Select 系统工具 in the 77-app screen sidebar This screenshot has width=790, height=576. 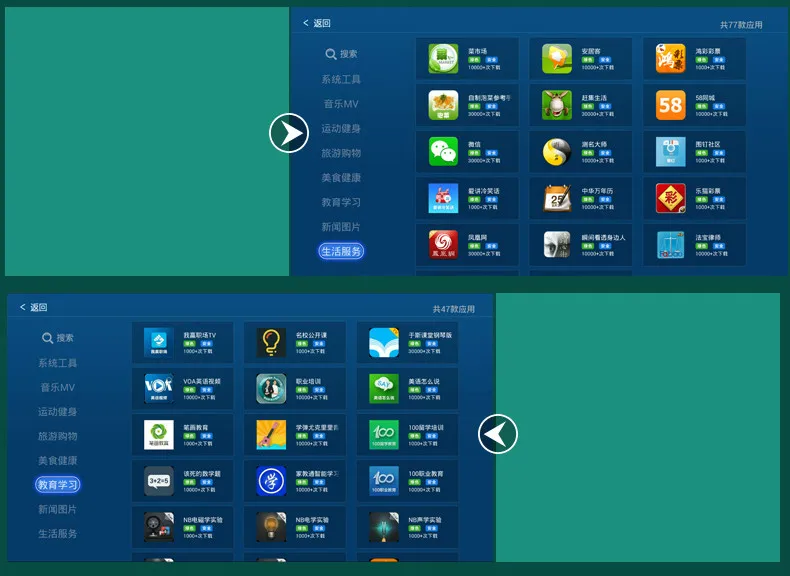(341, 80)
